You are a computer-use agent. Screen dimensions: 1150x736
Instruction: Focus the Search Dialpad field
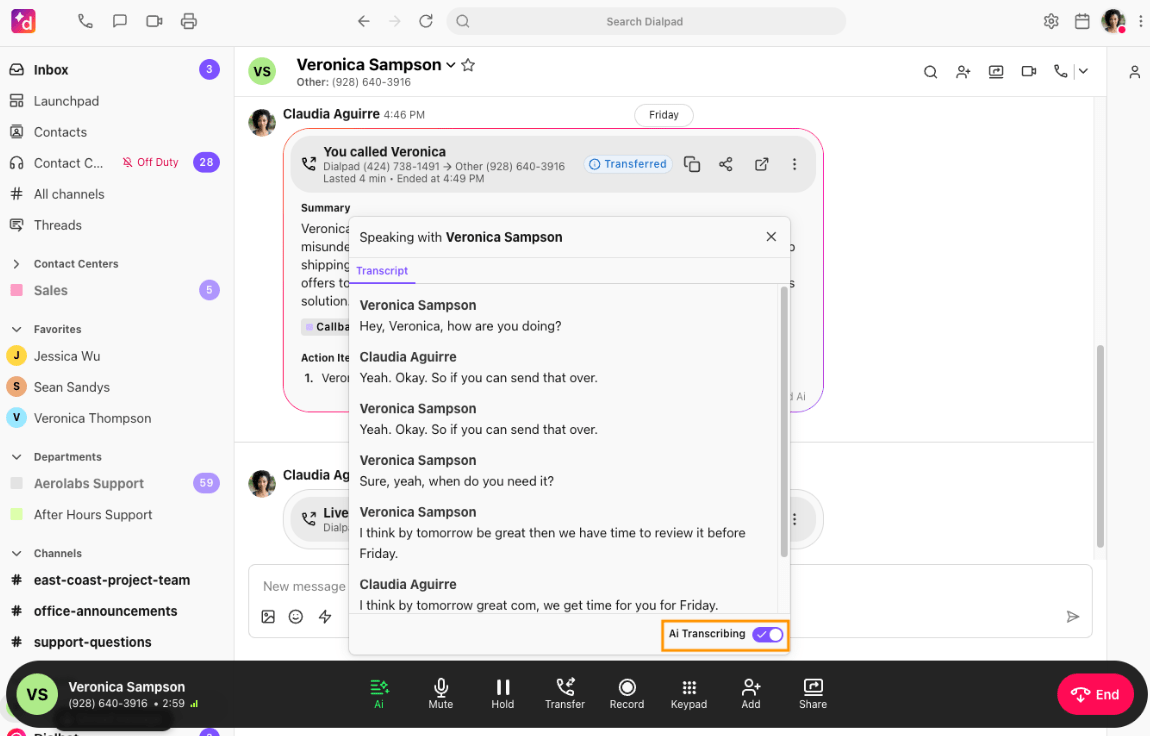point(645,21)
